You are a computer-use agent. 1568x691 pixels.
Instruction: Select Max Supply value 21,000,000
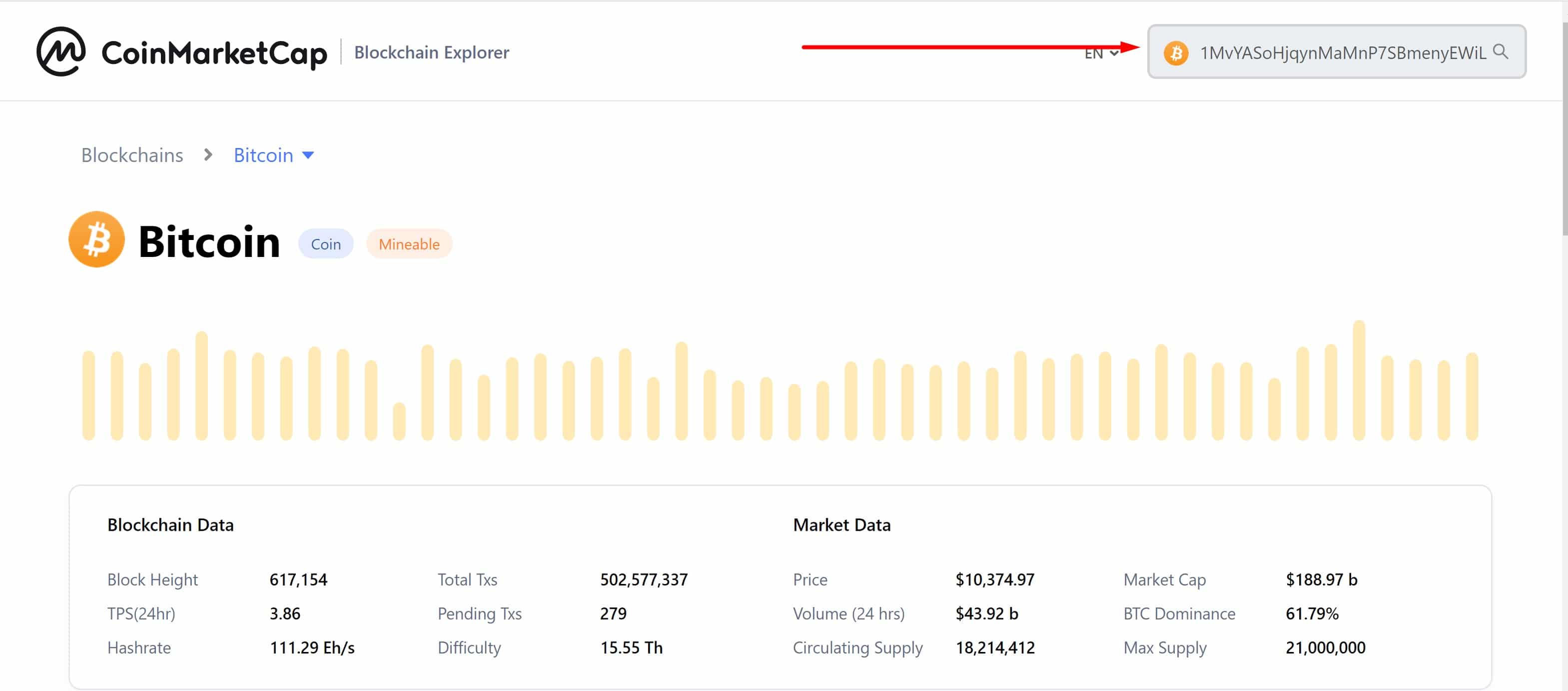point(1325,647)
